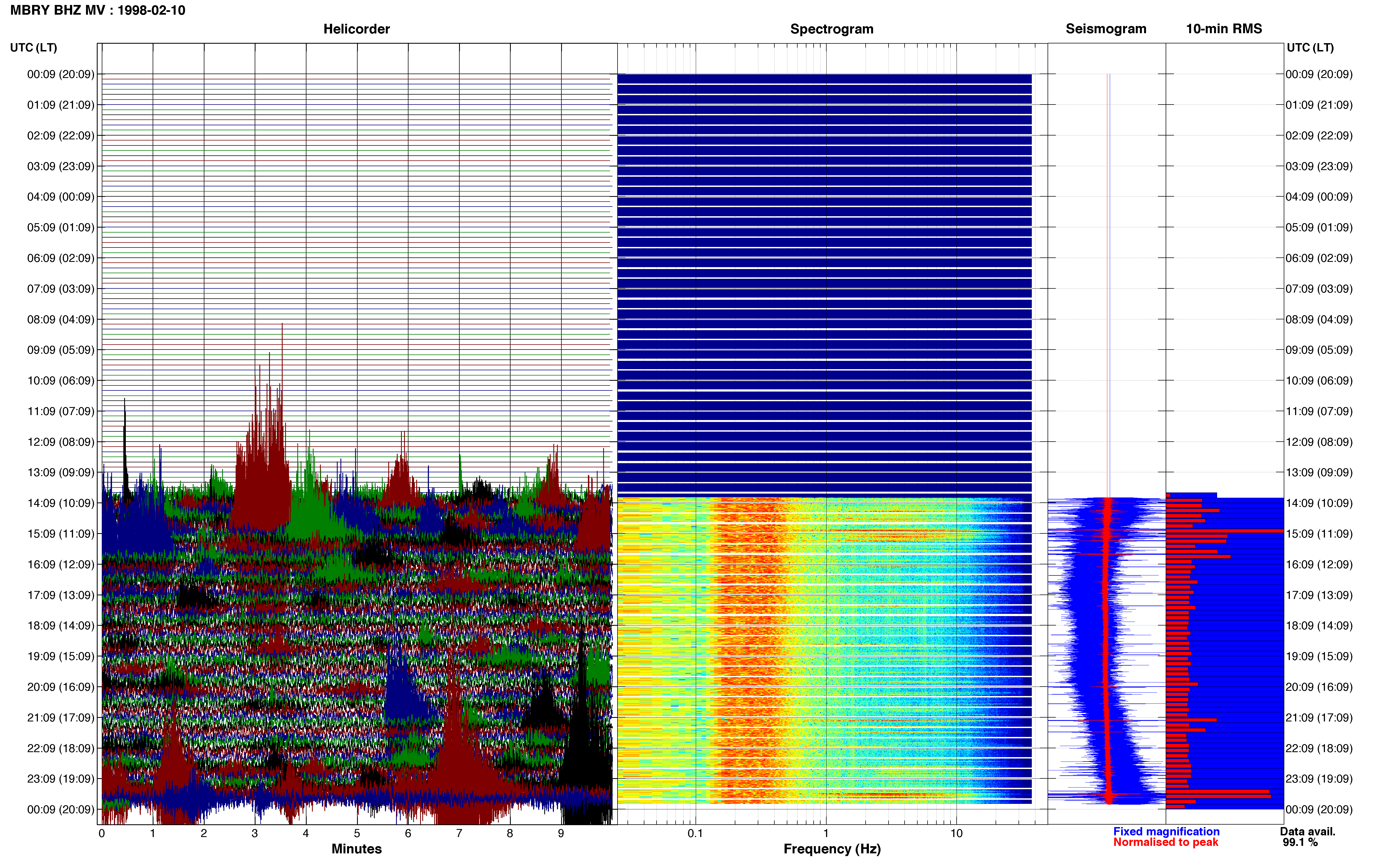Click left time label '23:09 (19:09)'
Image resolution: width=1388 pixels, height=868 pixels.
(x=61, y=778)
